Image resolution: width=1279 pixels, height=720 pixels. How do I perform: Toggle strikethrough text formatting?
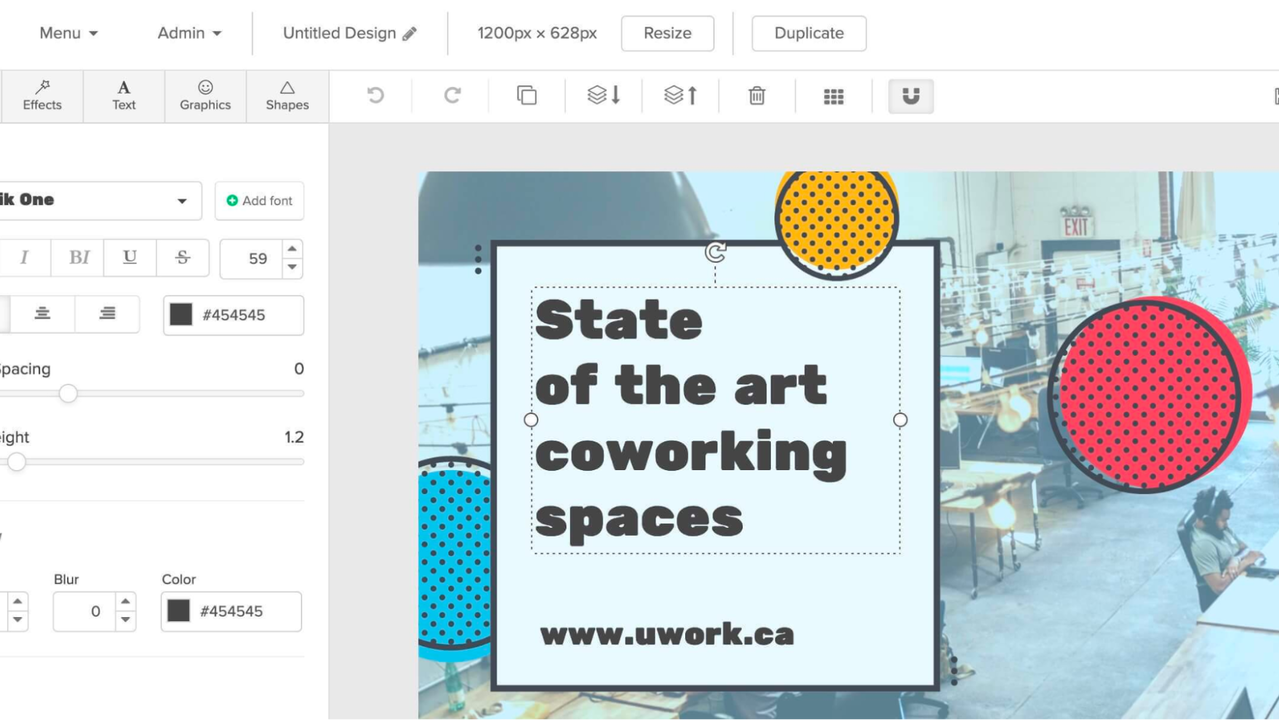click(183, 258)
